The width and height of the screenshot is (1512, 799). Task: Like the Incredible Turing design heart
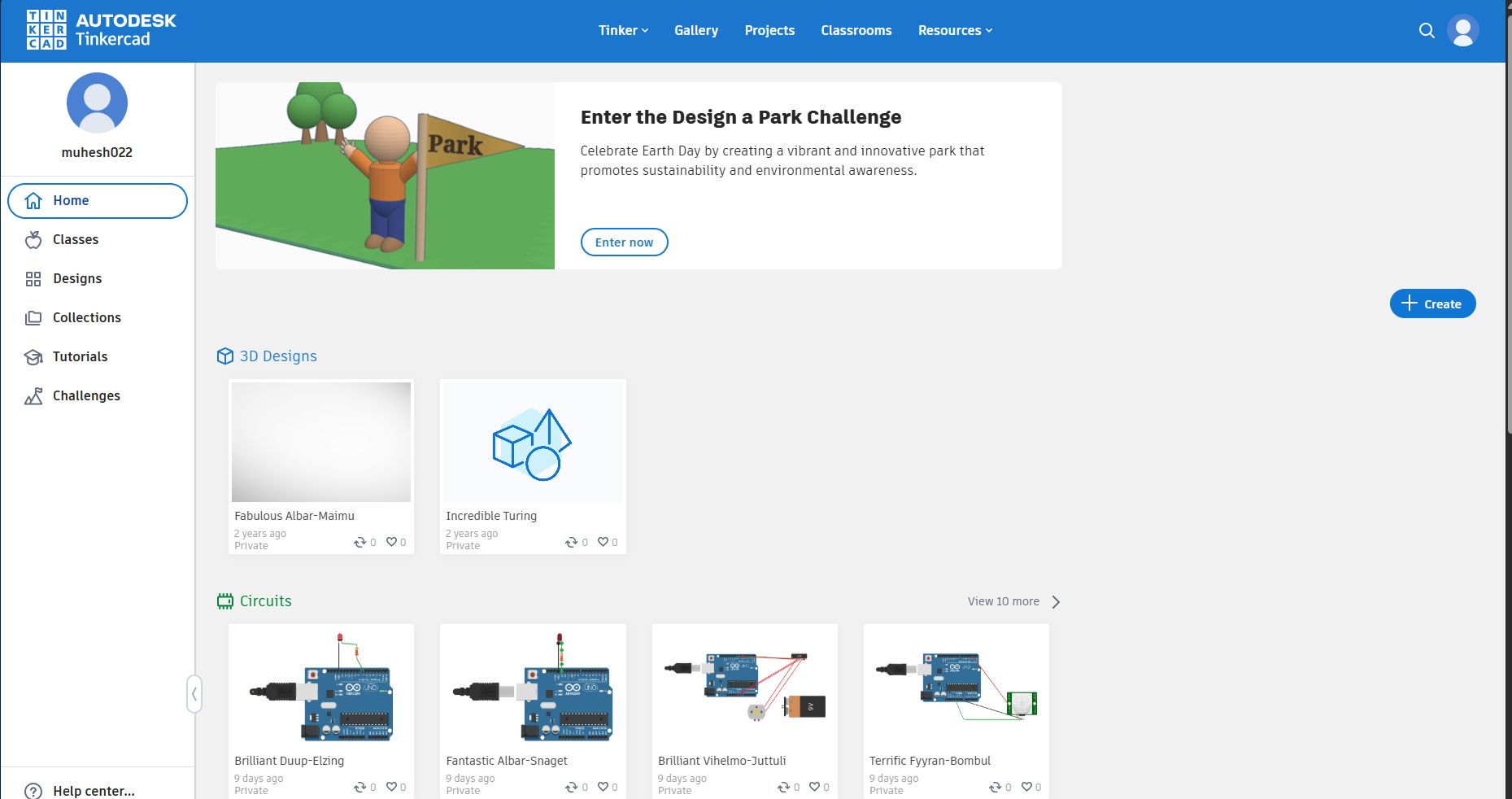[603, 542]
